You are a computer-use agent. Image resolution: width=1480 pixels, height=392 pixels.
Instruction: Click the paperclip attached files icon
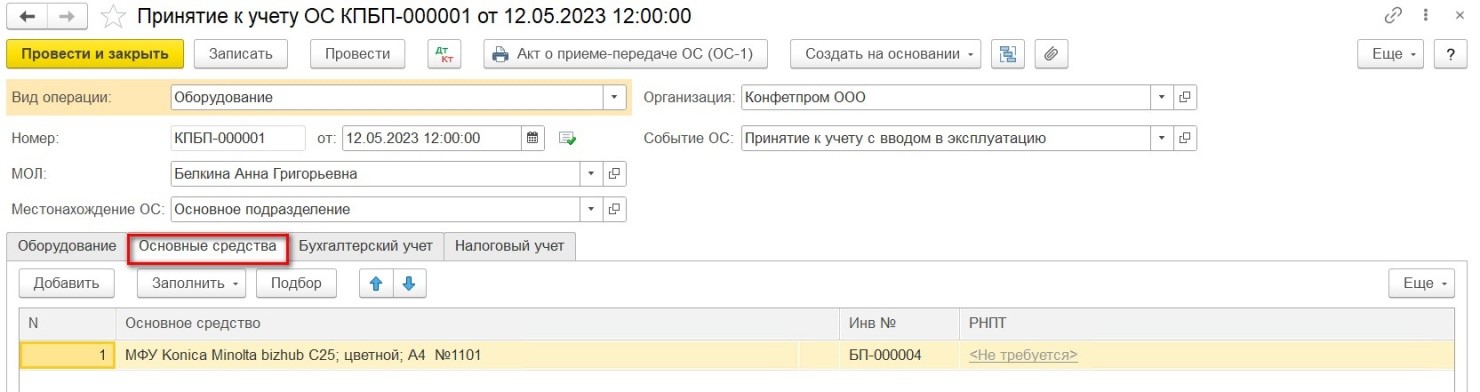[x=1050, y=54]
